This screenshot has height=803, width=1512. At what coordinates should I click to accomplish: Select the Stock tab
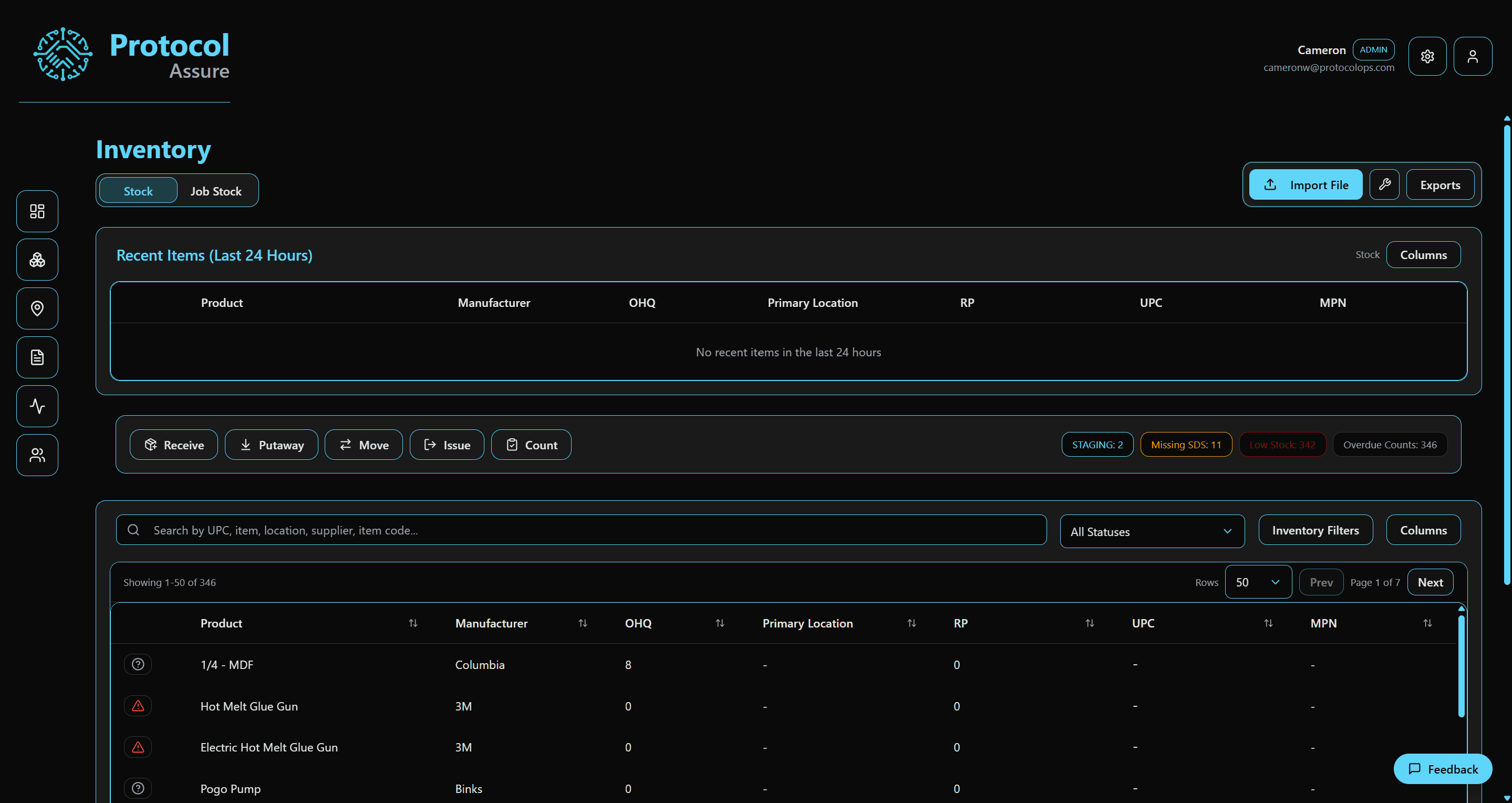point(138,190)
